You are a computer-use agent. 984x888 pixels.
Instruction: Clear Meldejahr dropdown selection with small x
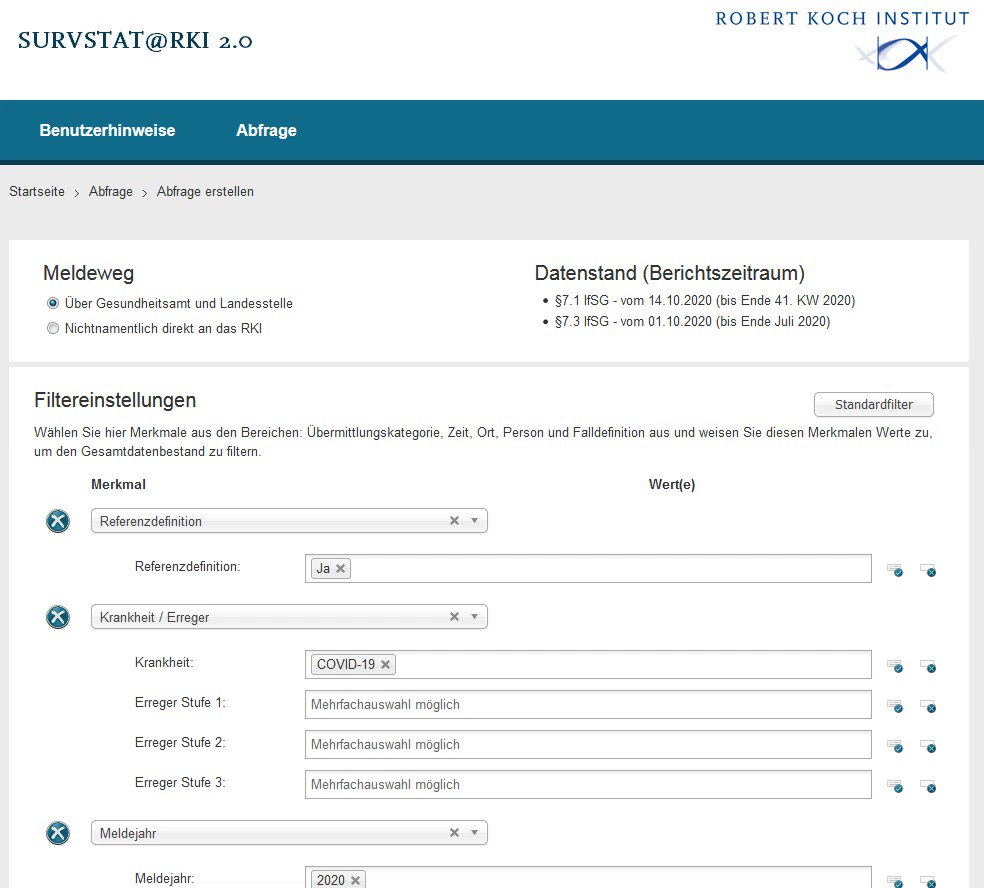coord(454,833)
